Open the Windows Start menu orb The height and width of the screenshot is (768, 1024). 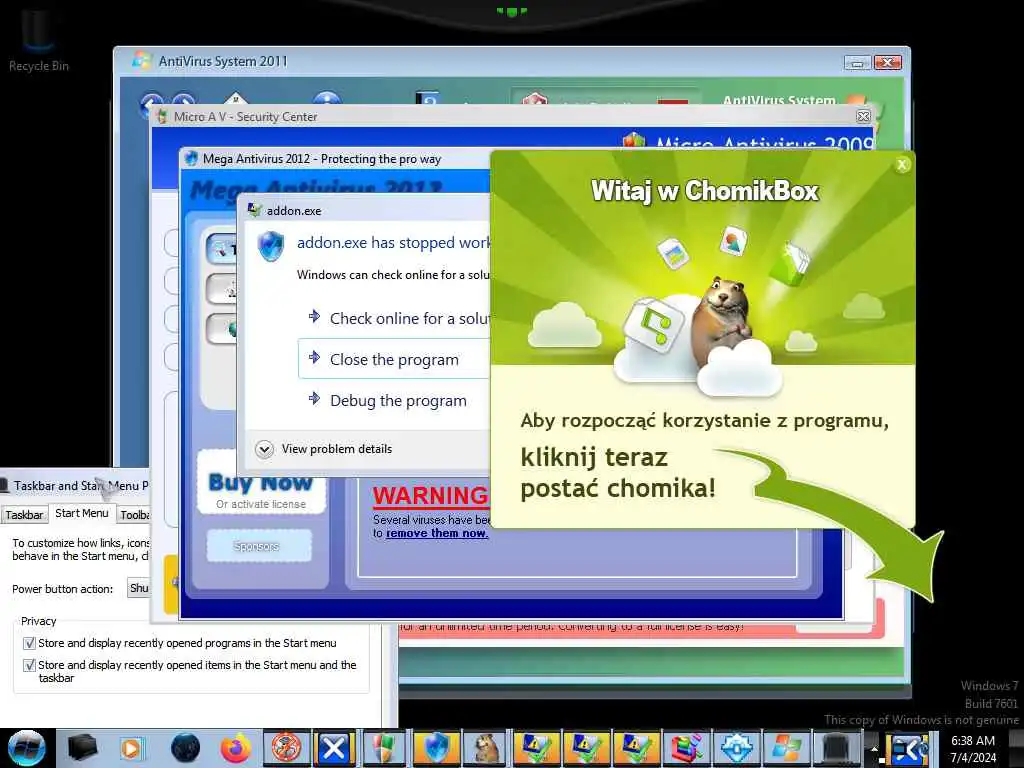[x=27, y=748]
